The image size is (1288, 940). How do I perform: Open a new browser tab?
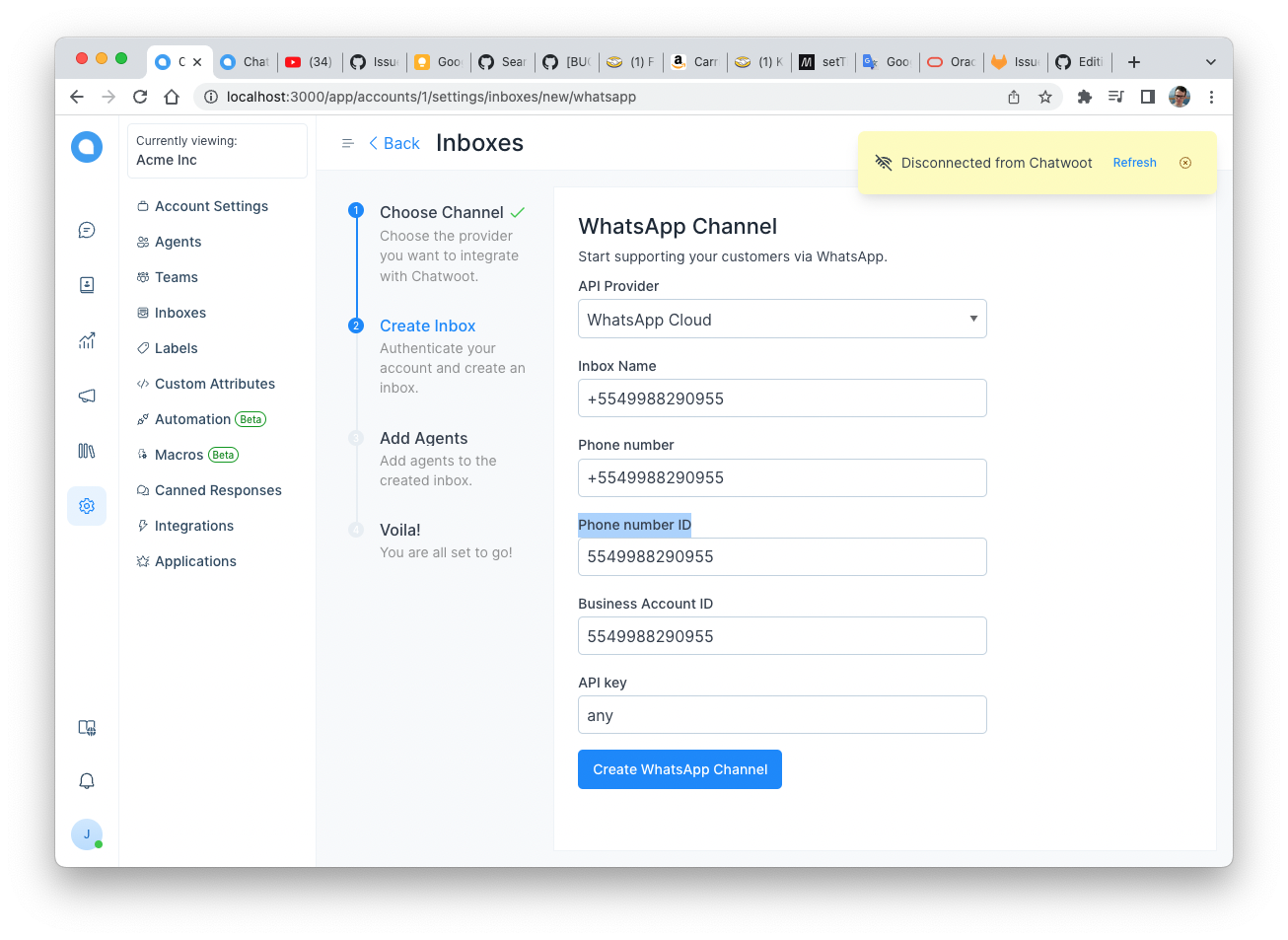point(1134,62)
